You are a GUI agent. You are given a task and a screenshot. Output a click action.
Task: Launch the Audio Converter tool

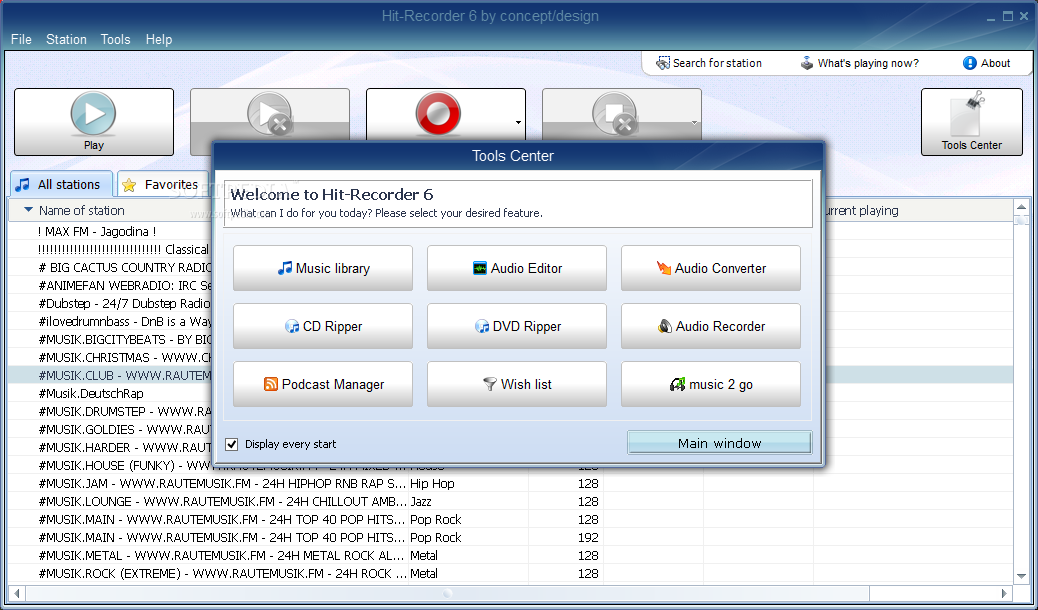[x=711, y=268]
